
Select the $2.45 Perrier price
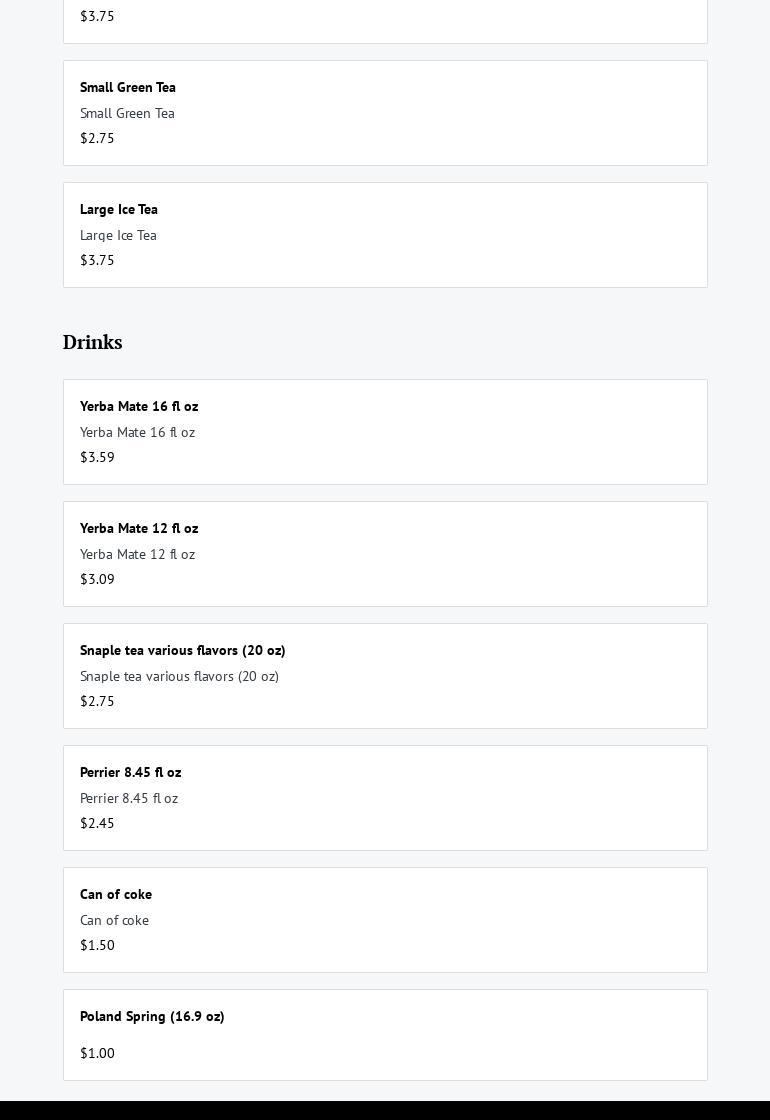(x=97, y=823)
